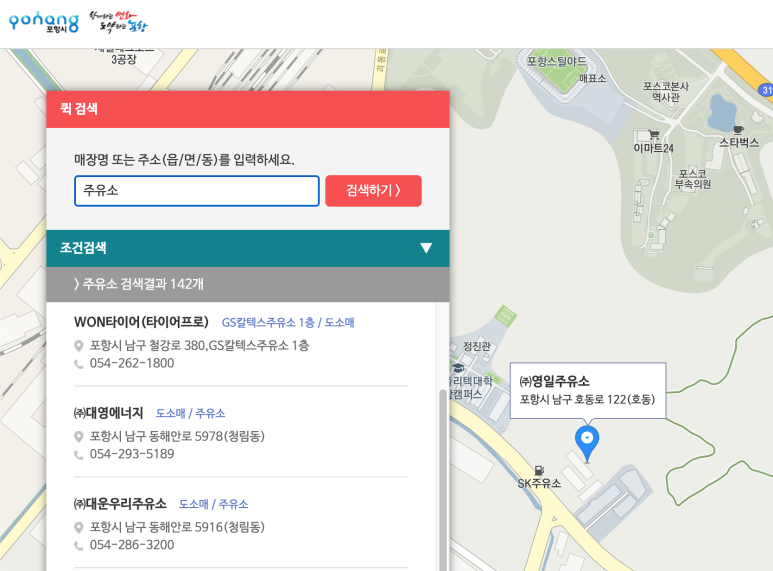Open the ㈜대운우리주유소 result
This screenshot has height=571, width=773.
point(120,503)
